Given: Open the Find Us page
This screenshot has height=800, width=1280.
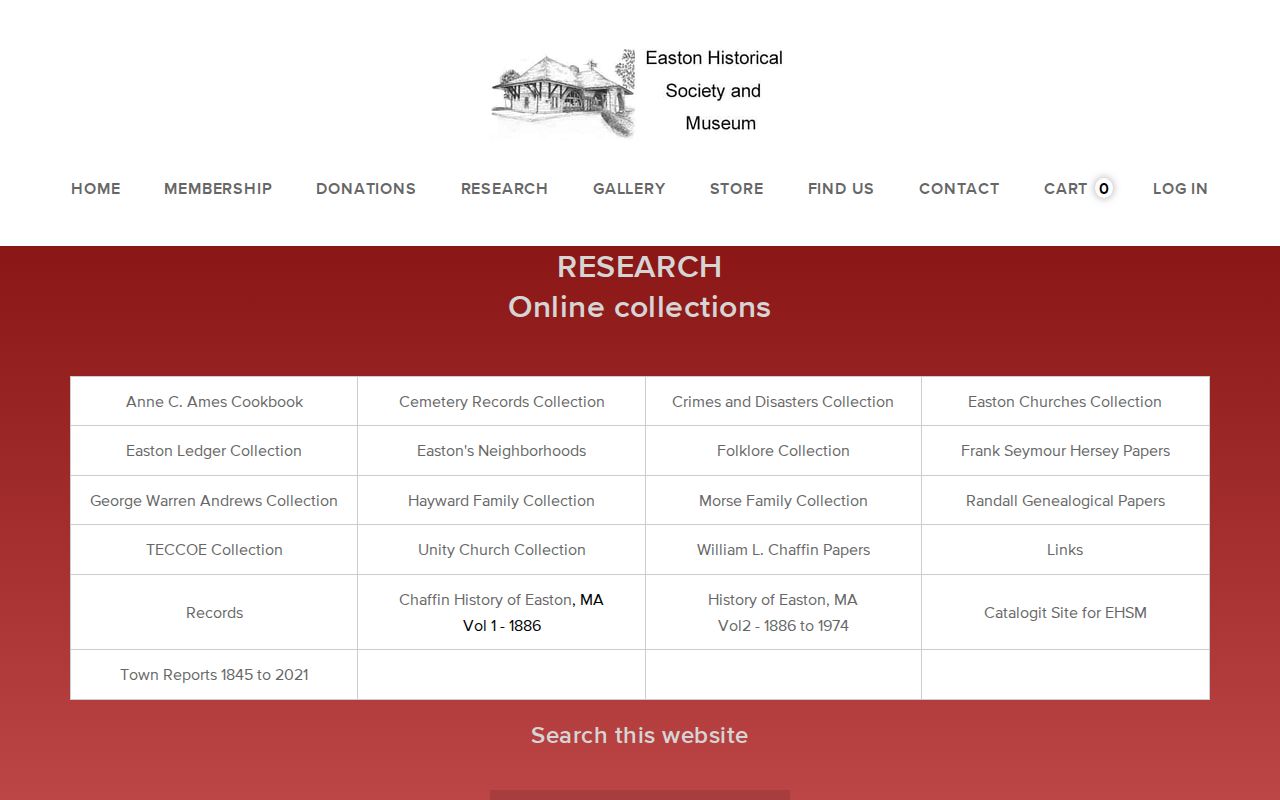Looking at the screenshot, I should tap(841, 188).
